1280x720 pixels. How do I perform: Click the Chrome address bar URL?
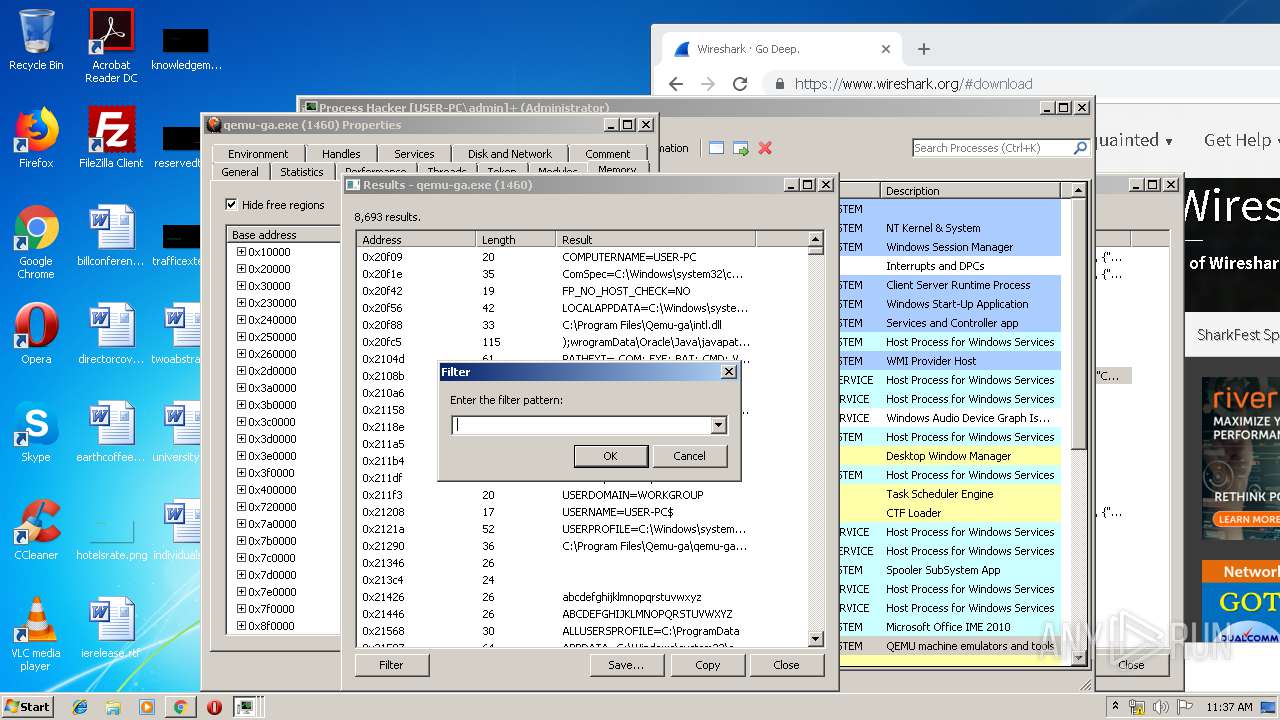click(913, 84)
